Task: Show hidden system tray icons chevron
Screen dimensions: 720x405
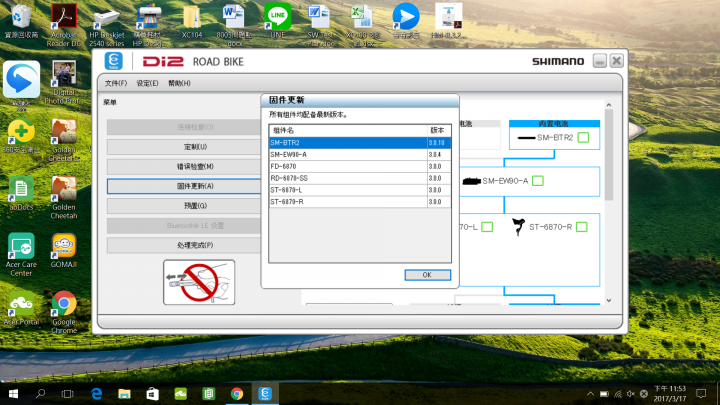Action: [590, 394]
